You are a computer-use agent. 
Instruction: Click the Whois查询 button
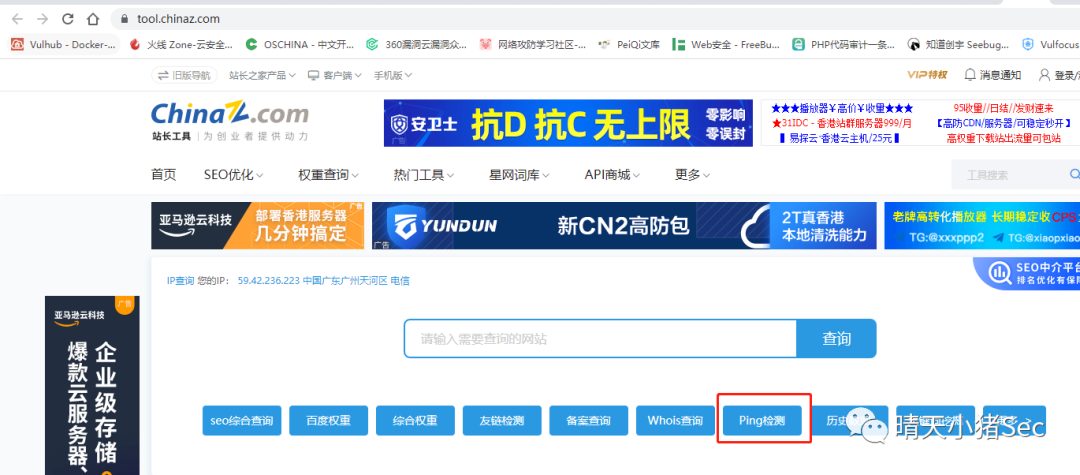pos(676,420)
